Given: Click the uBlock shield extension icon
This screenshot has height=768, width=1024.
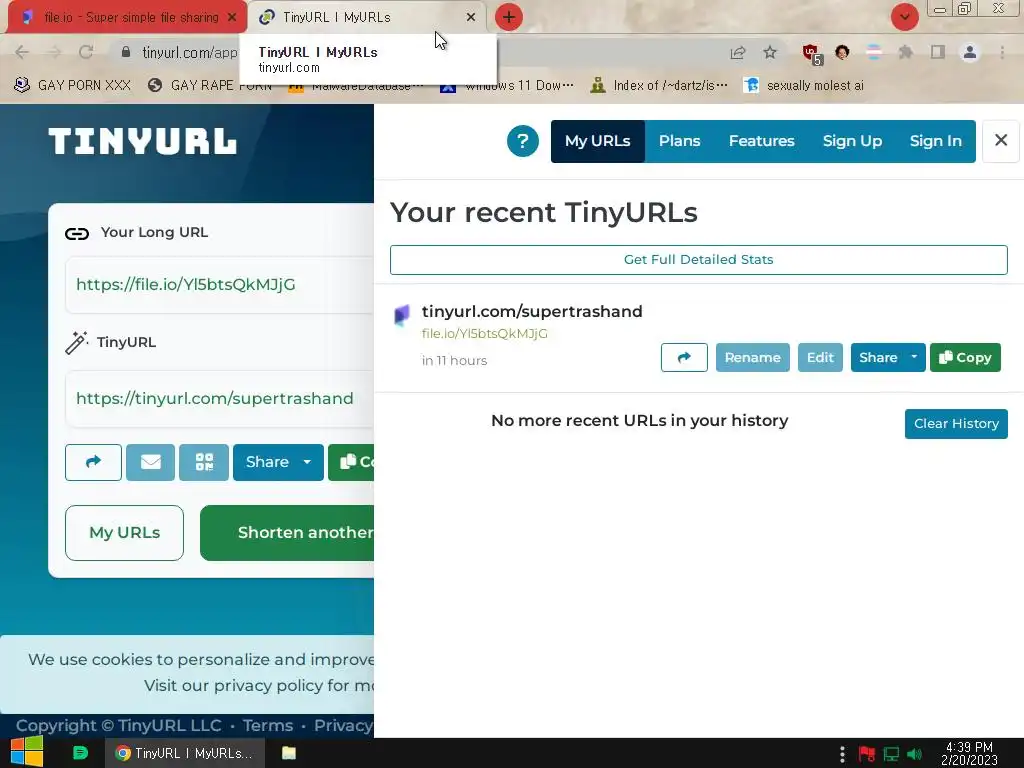Looking at the screenshot, I should [x=812, y=54].
